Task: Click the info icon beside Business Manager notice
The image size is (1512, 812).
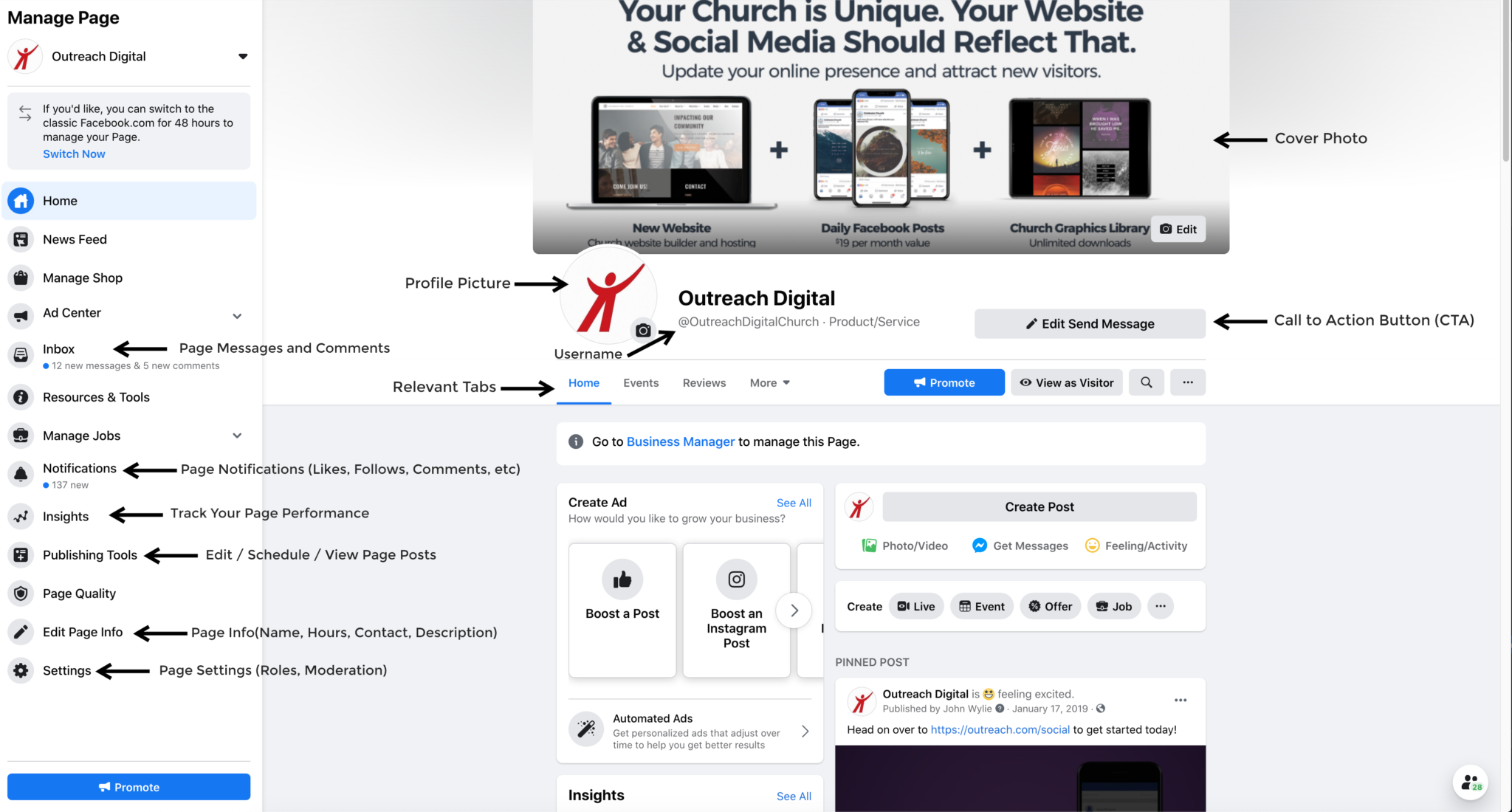Action: coord(576,441)
